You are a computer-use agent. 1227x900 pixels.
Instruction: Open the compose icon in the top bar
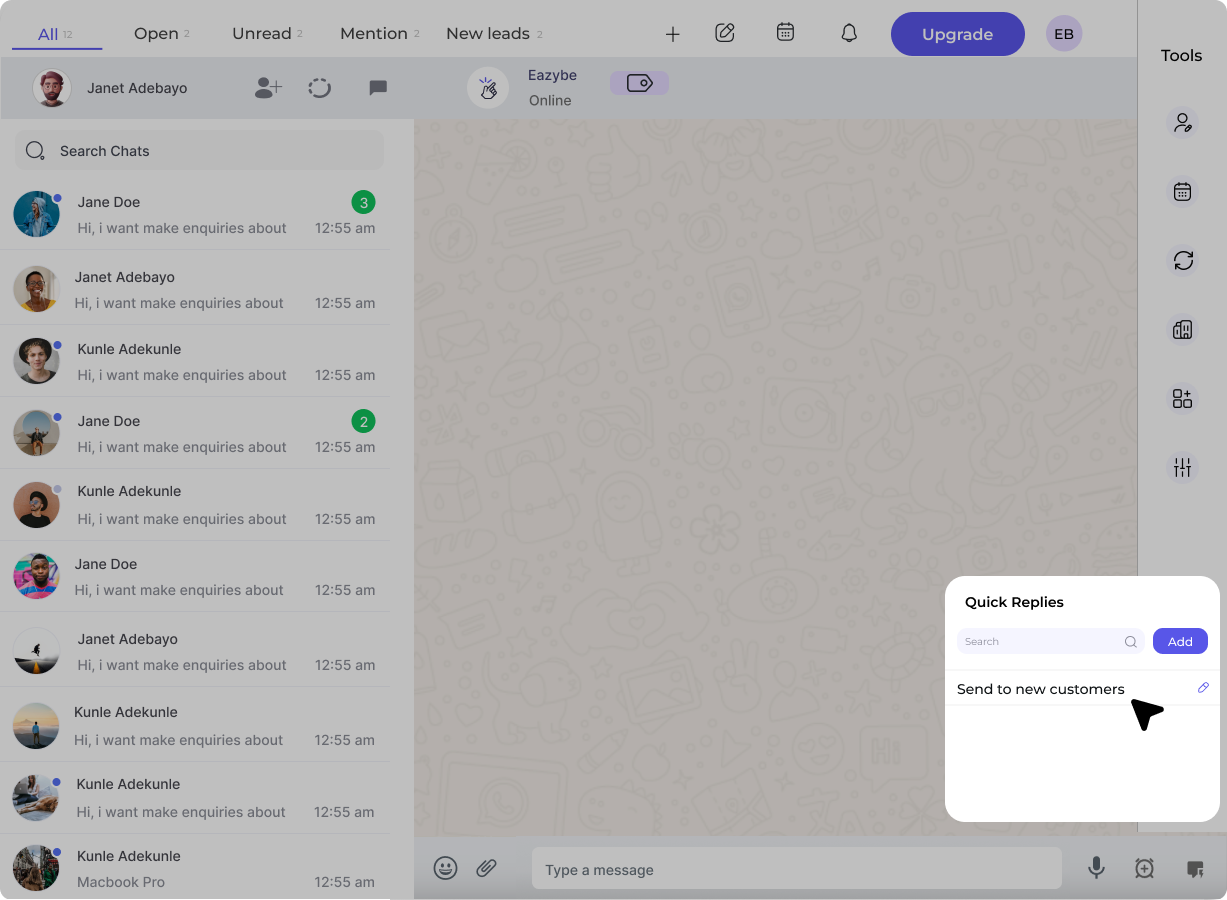[x=724, y=33]
